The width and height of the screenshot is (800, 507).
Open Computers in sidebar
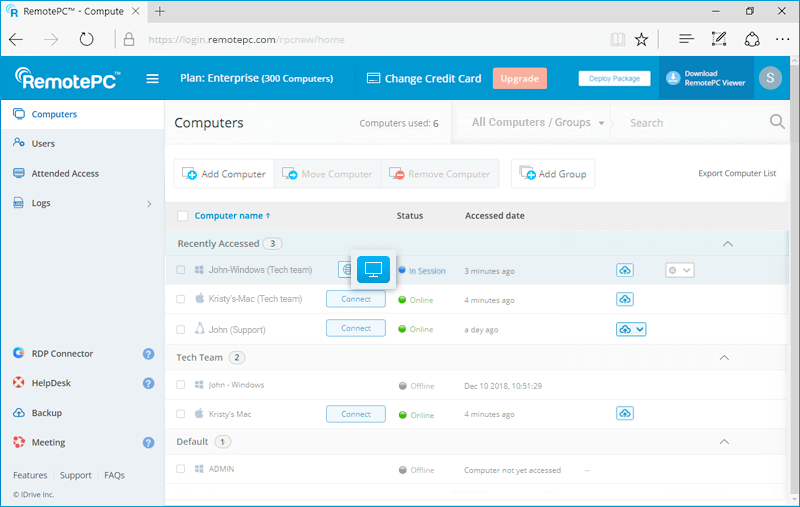tap(82, 114)
